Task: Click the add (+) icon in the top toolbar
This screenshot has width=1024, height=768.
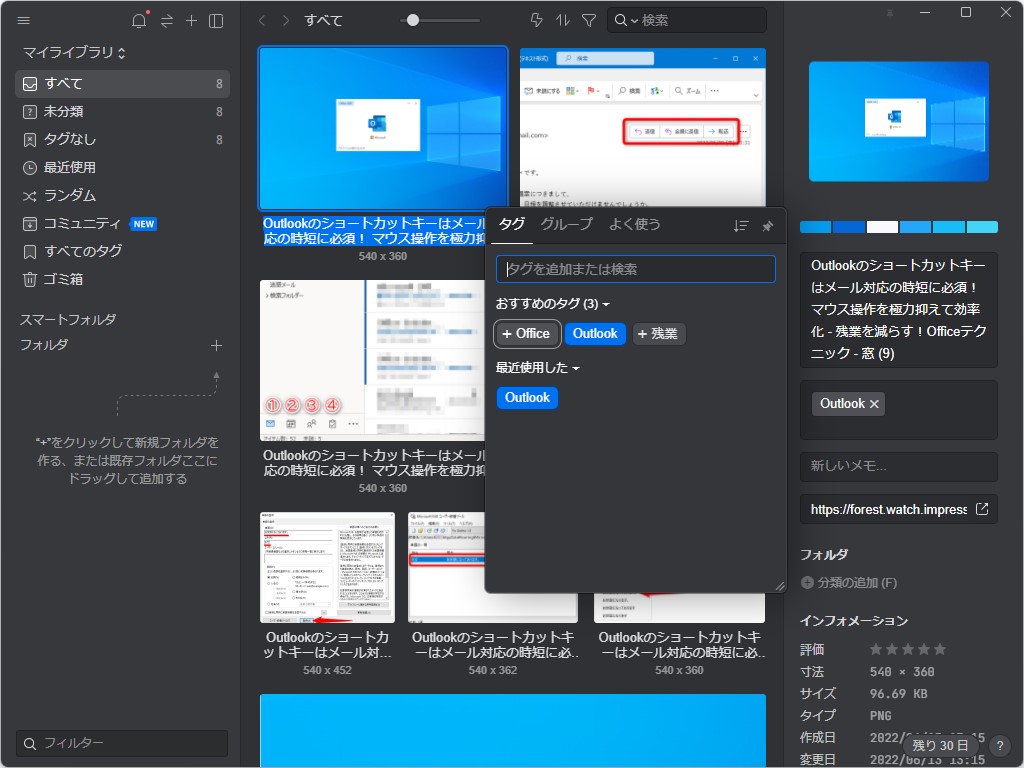Action: (x=191, y=20)
